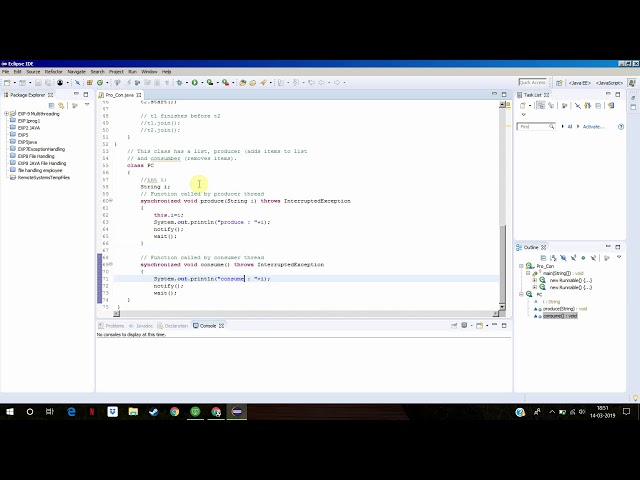Expand second new Runnable() node in Outline
This screenshot has height=480, width=640.
[535, 287]
